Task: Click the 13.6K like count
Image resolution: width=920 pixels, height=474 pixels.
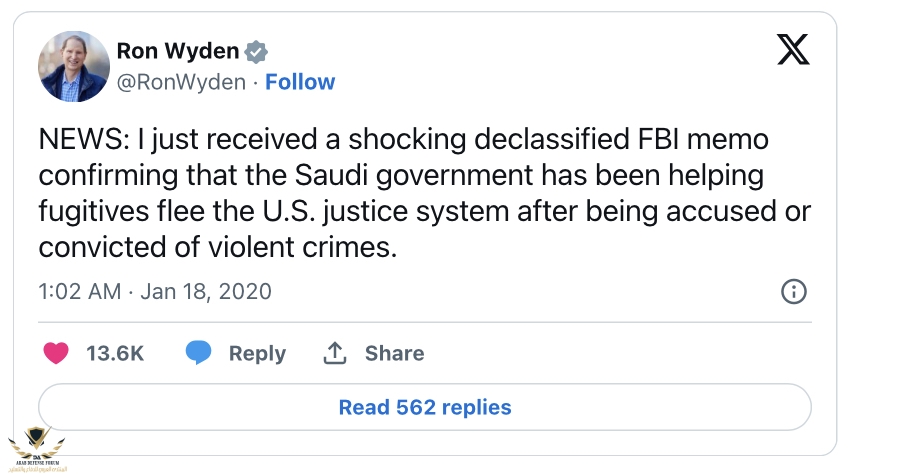Action: coord(116,353)
